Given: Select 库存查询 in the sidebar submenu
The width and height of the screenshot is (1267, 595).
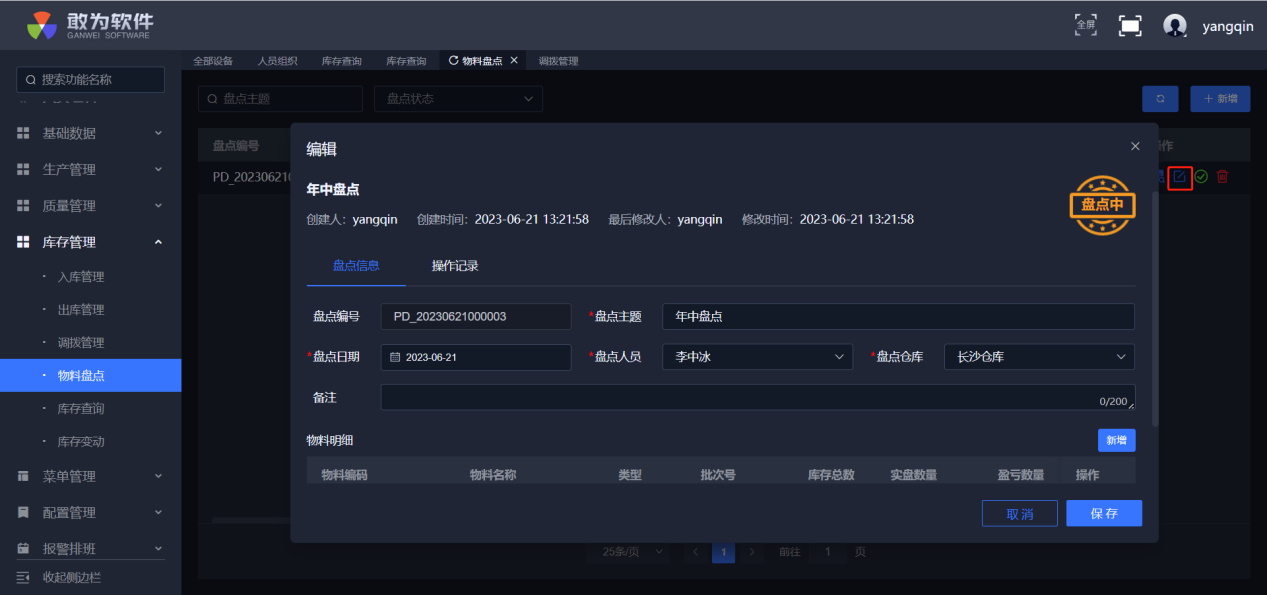Looking at the screenshot, I should pos(81,408).
